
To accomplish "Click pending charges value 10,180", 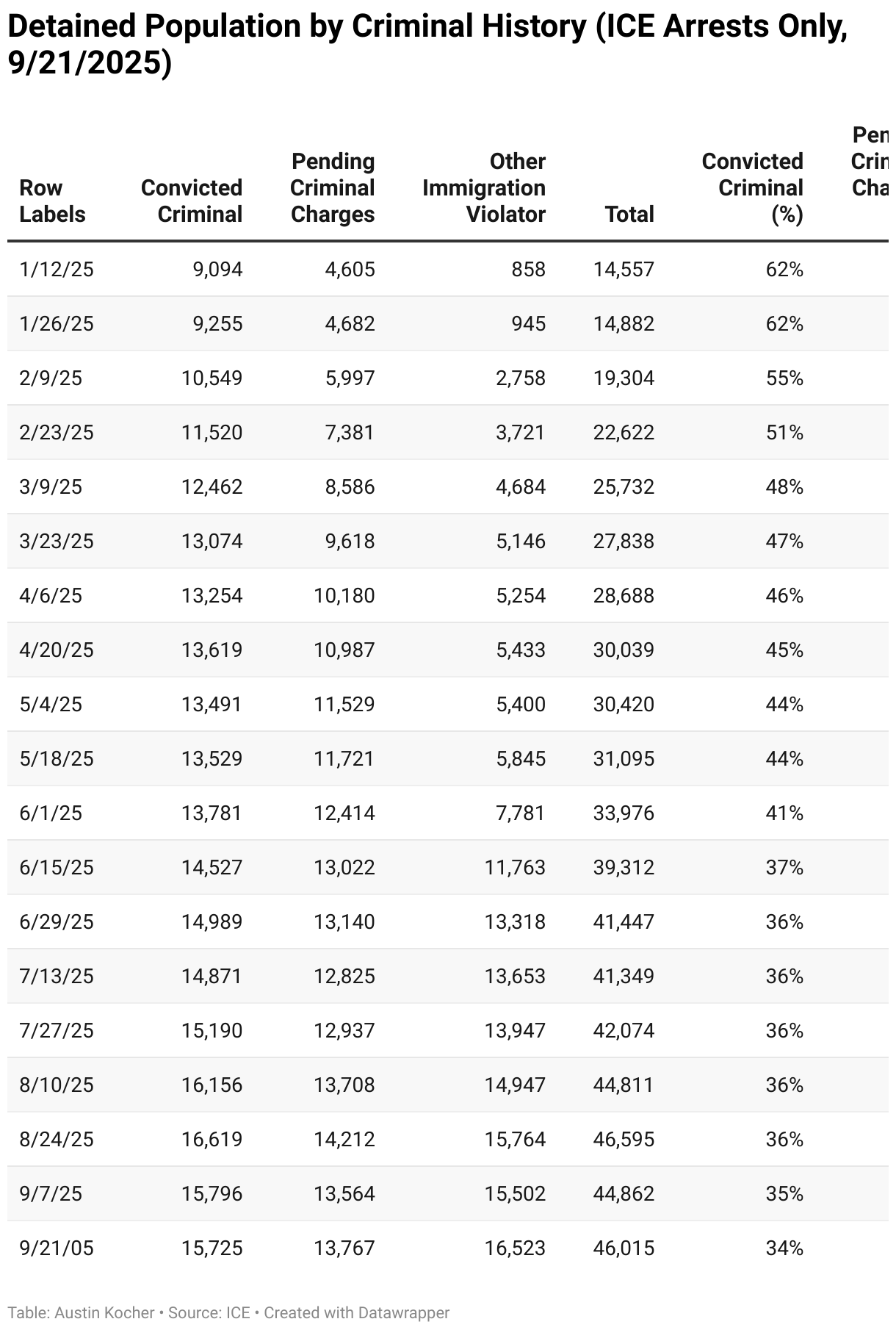I will [x=344, y=596].
